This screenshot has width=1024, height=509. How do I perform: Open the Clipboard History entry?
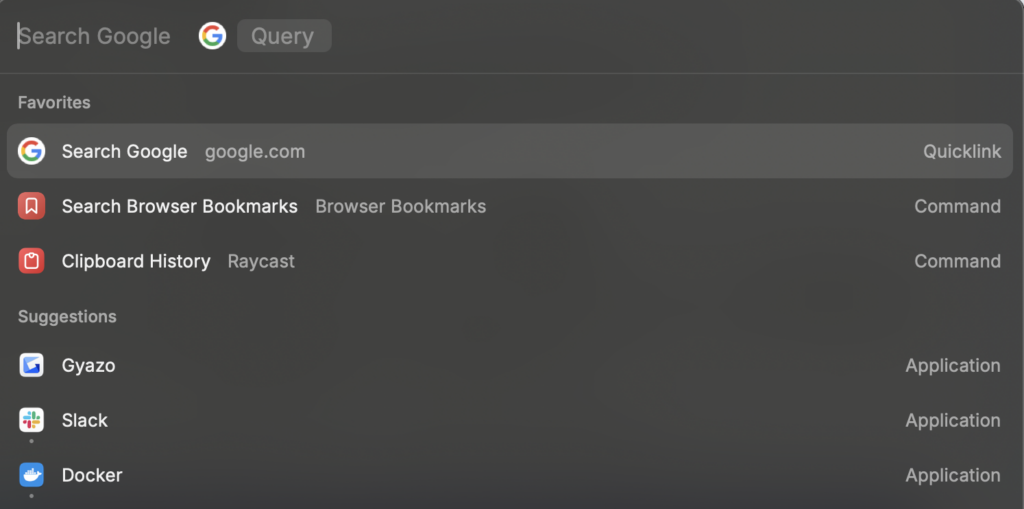[x=136, y=261]
